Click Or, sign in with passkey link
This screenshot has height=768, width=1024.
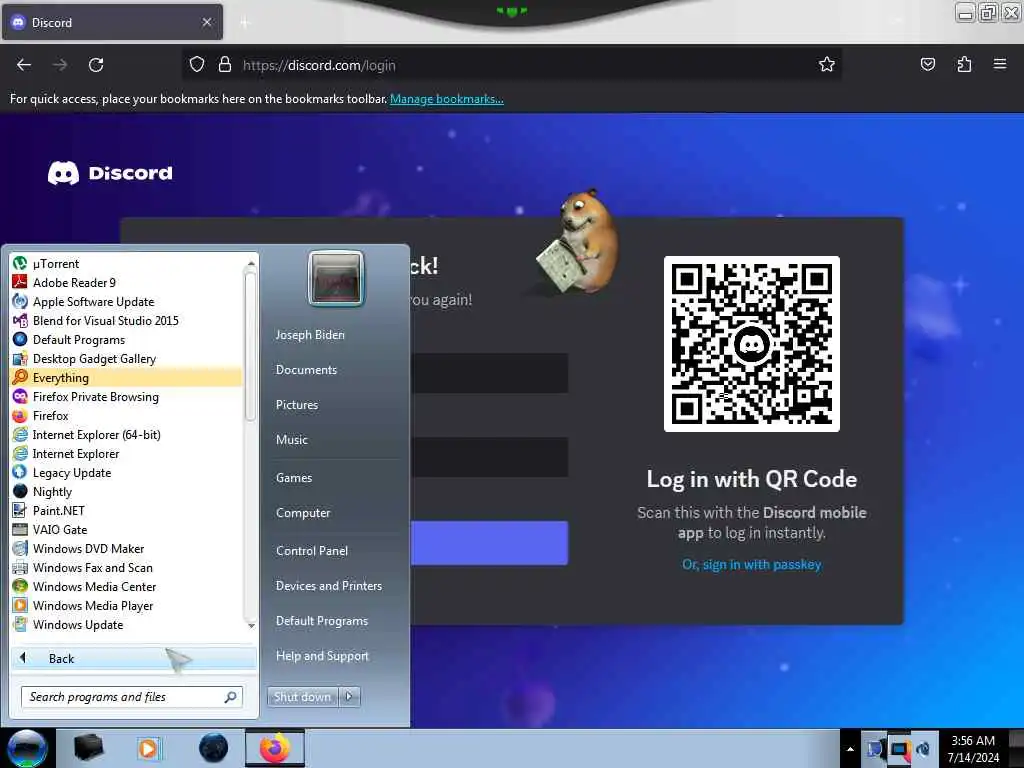pos(752,564)
